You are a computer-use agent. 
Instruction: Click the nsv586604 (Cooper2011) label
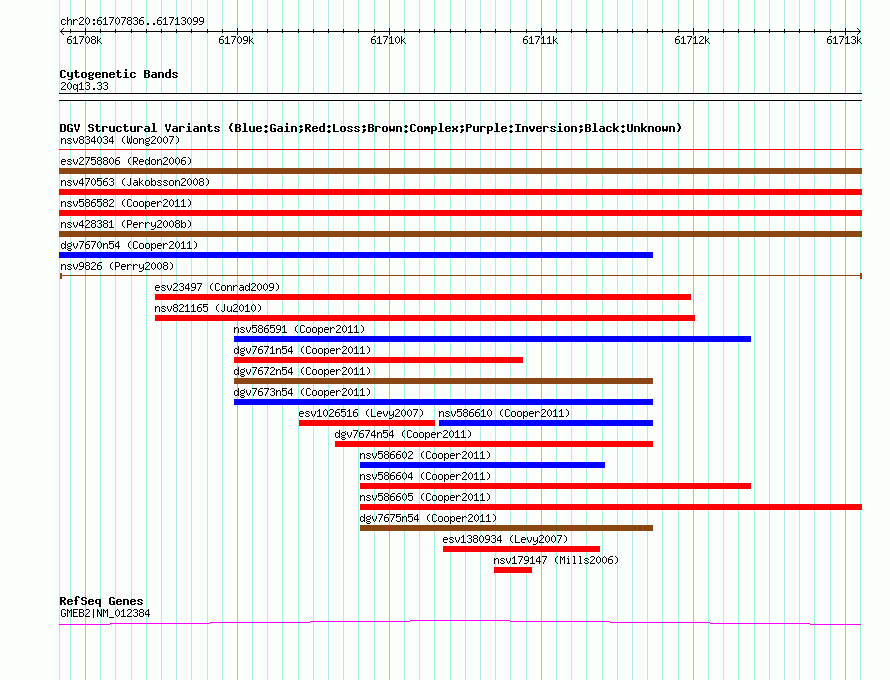(x=425, y=476)
